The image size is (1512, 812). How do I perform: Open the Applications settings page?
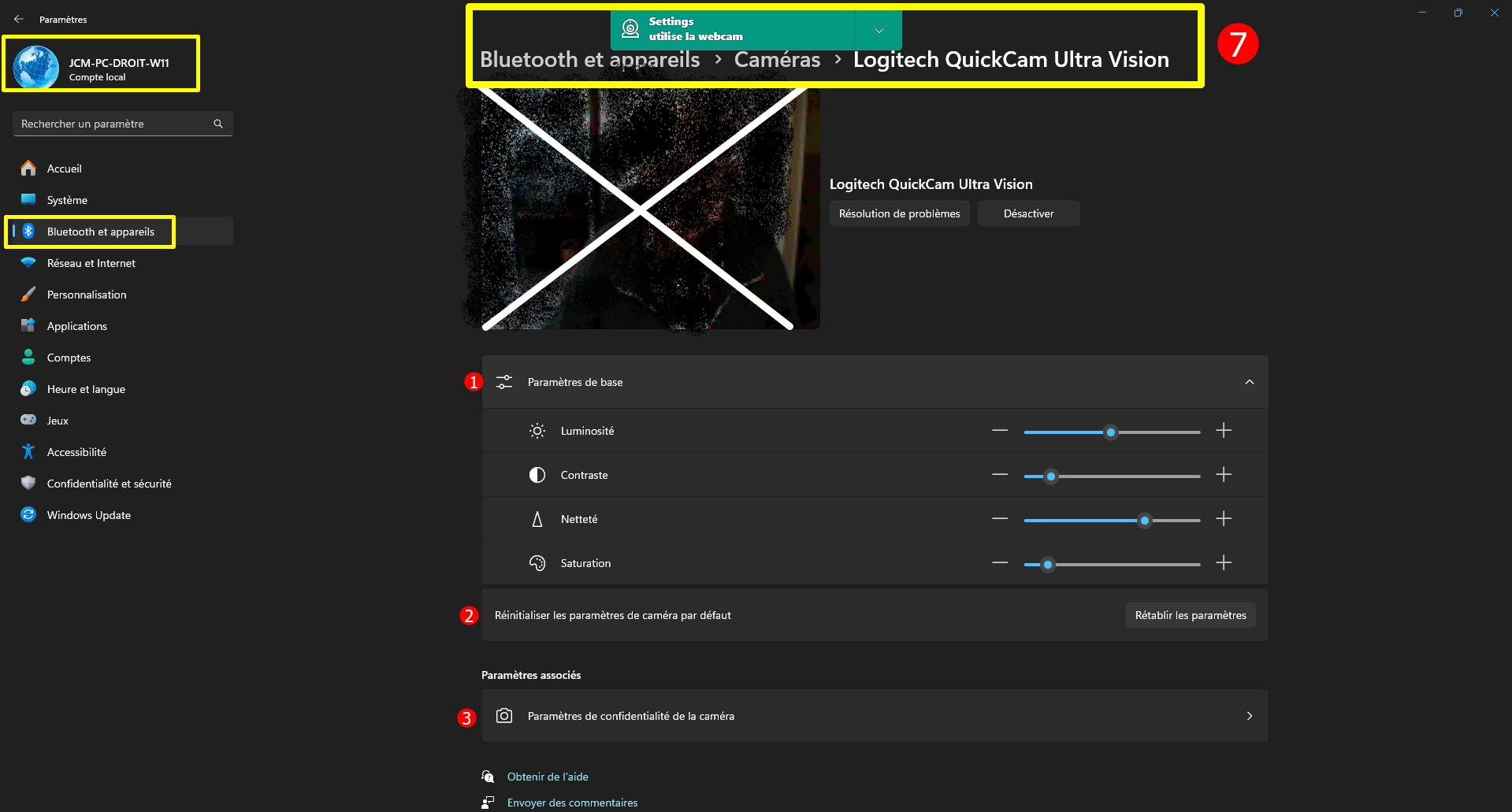coord(123,326)
